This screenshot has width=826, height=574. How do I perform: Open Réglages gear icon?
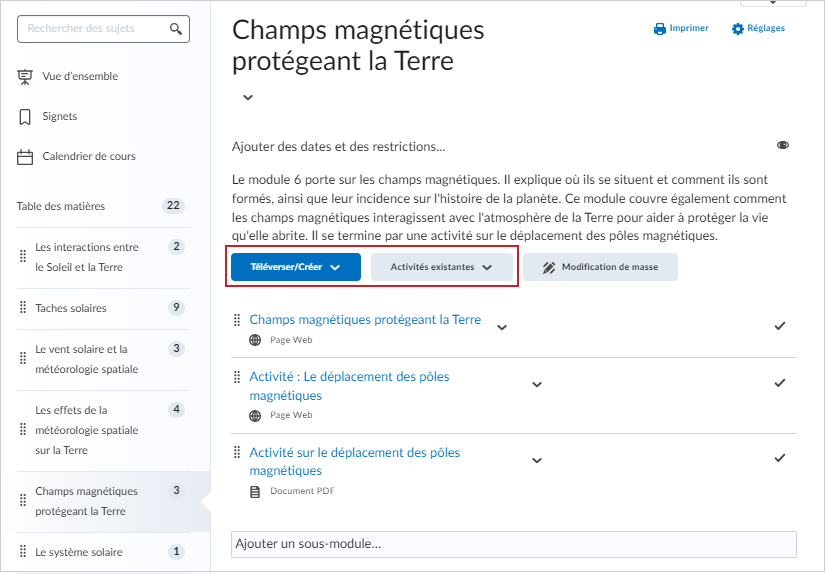(738, 29)
